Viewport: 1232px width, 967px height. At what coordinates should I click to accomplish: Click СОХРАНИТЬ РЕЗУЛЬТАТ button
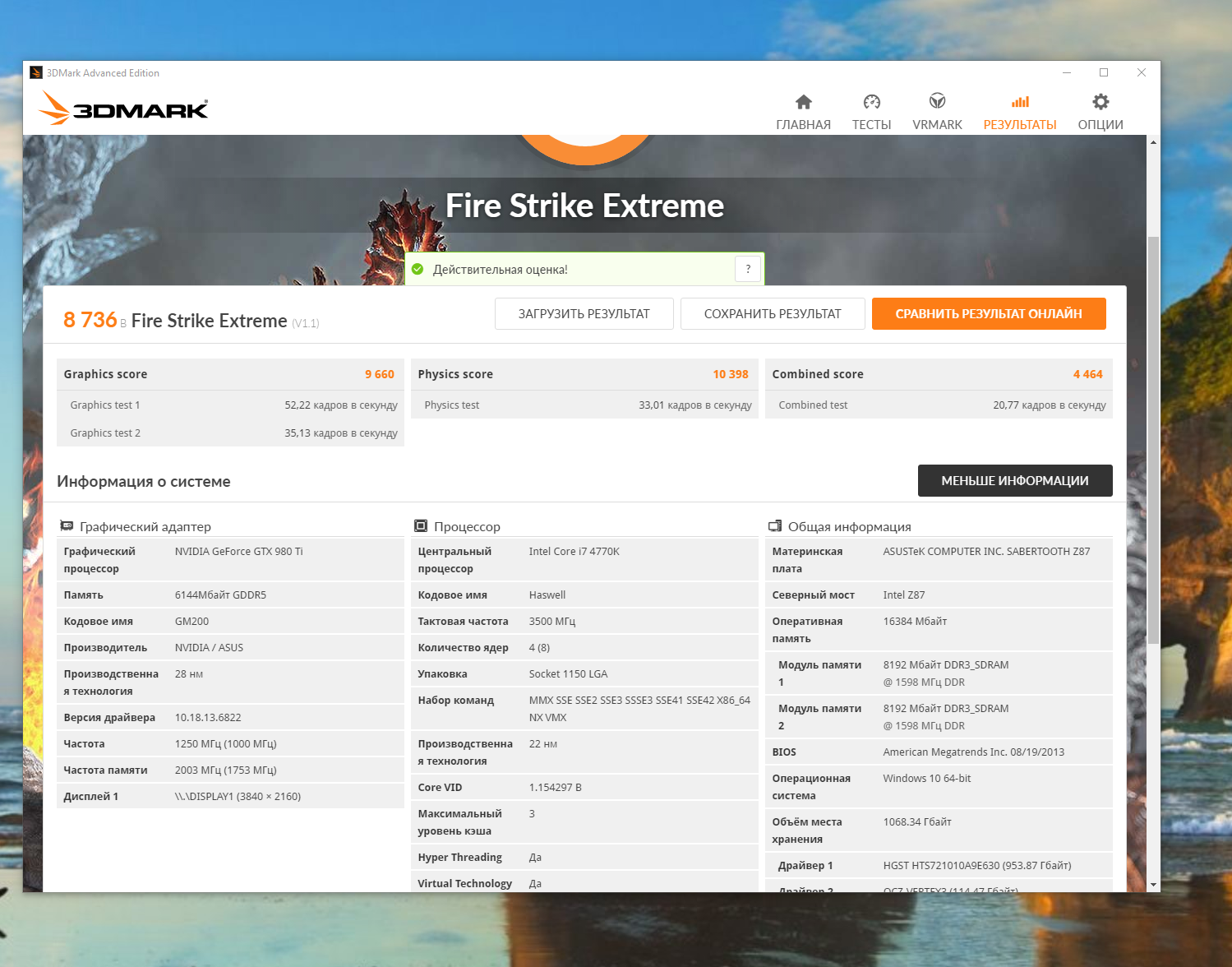pyautogui.click(x=773, y=314)
